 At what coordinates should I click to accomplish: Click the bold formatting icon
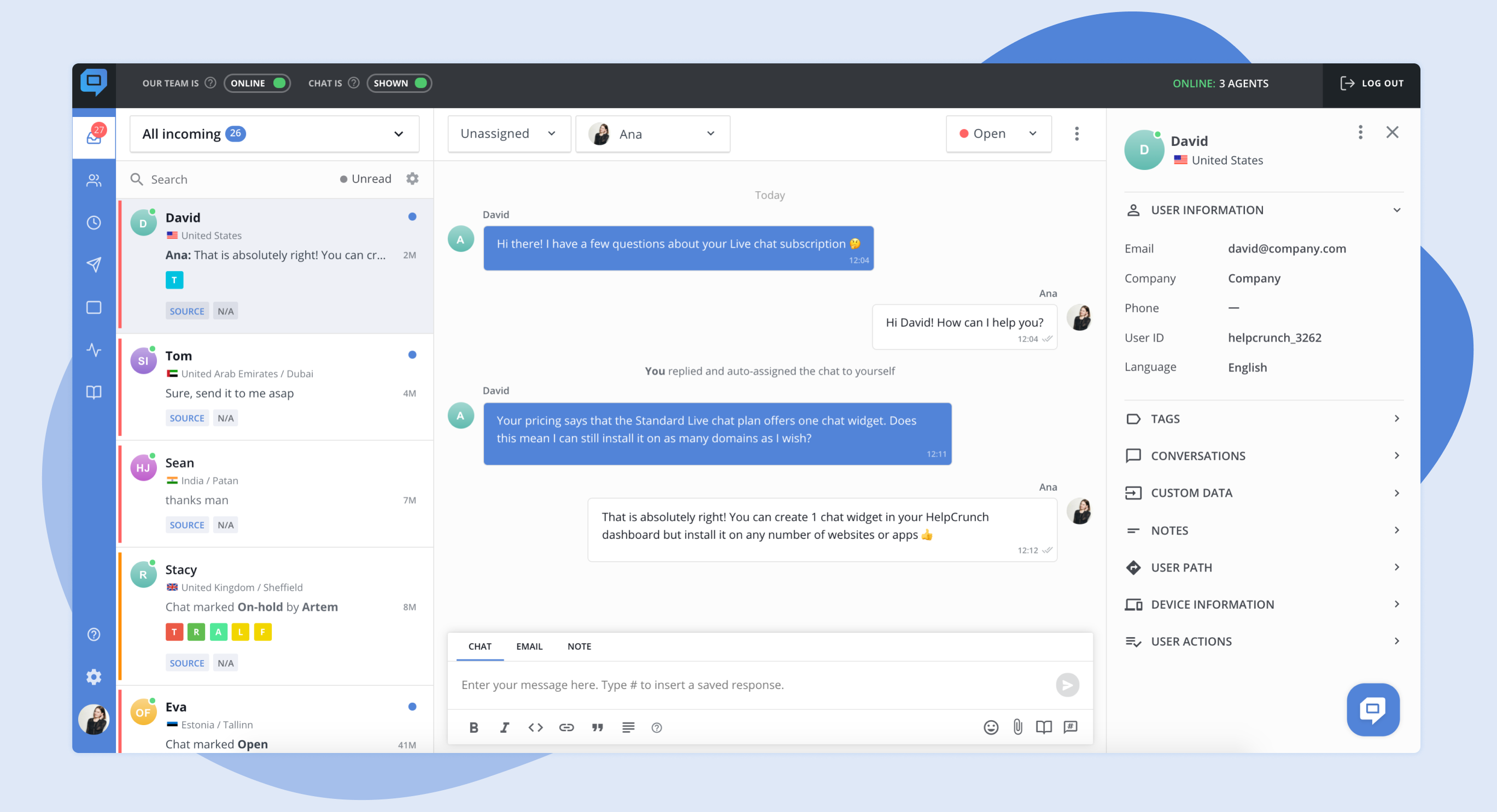pyautogui.click(x=473, y=727)
